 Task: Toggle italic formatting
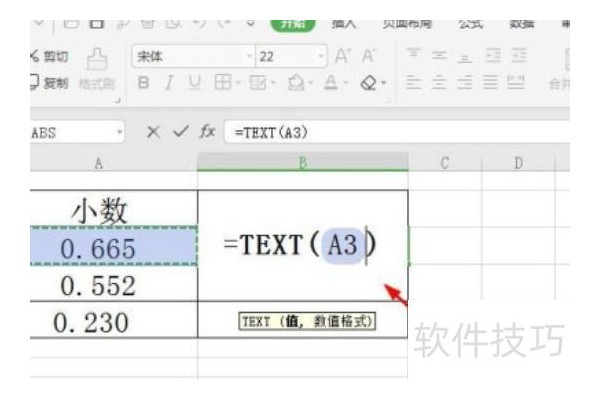(x=169, y=82)
